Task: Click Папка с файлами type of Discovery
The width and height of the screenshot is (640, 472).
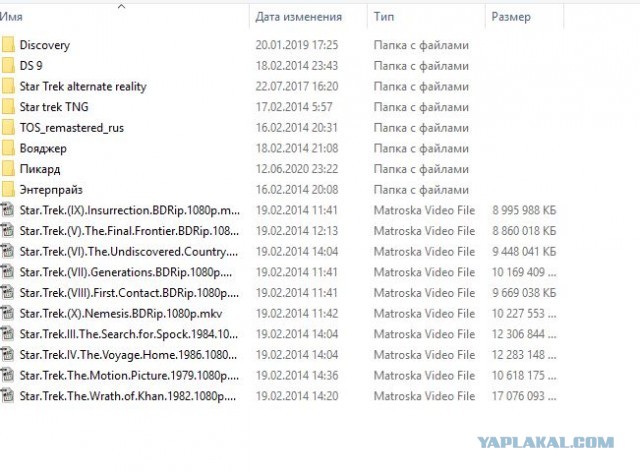Action: 421,45
